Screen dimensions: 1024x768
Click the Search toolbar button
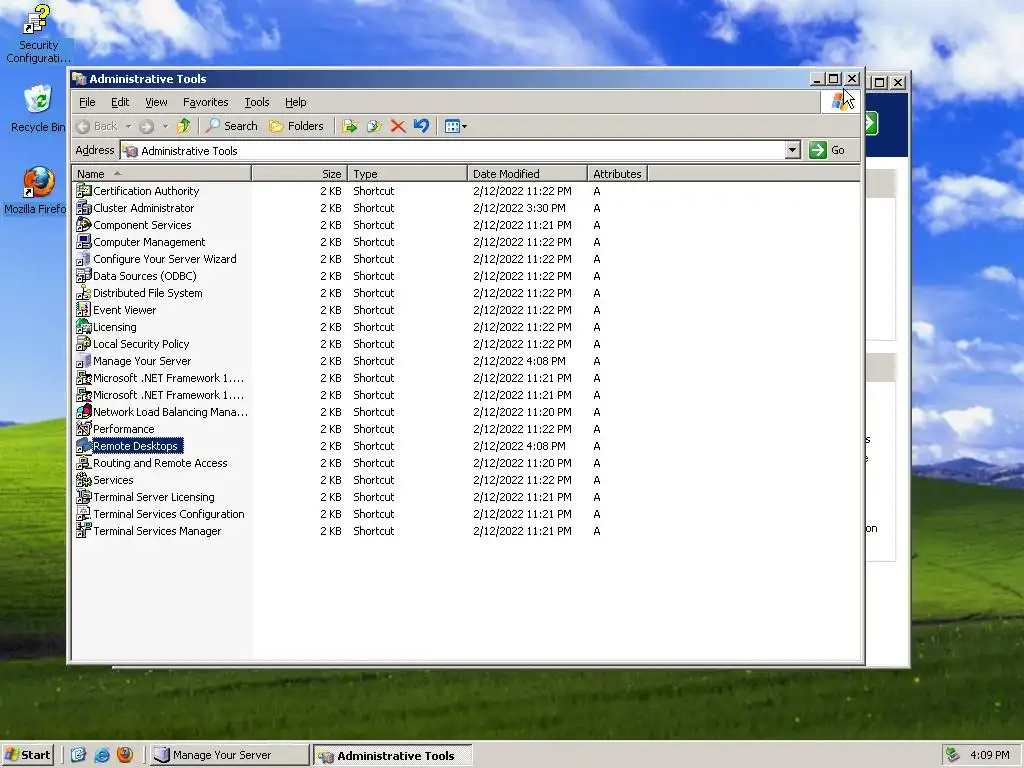pyautogui.click(x=232, y=126)
